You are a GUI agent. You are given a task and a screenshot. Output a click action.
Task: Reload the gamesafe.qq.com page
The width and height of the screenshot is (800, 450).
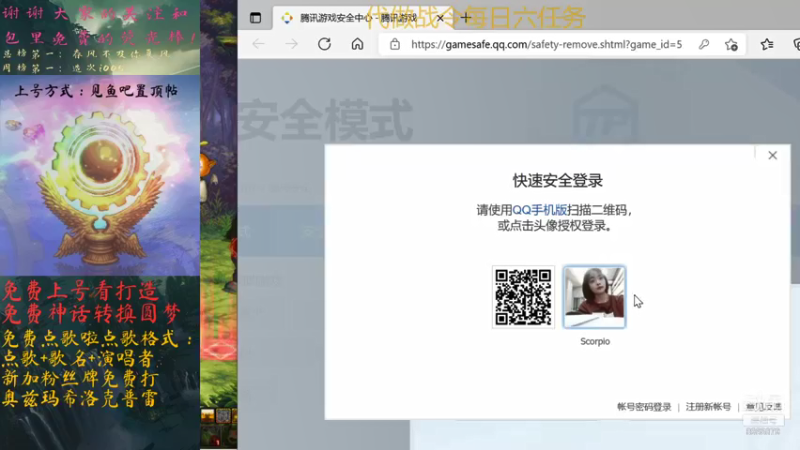324,44
